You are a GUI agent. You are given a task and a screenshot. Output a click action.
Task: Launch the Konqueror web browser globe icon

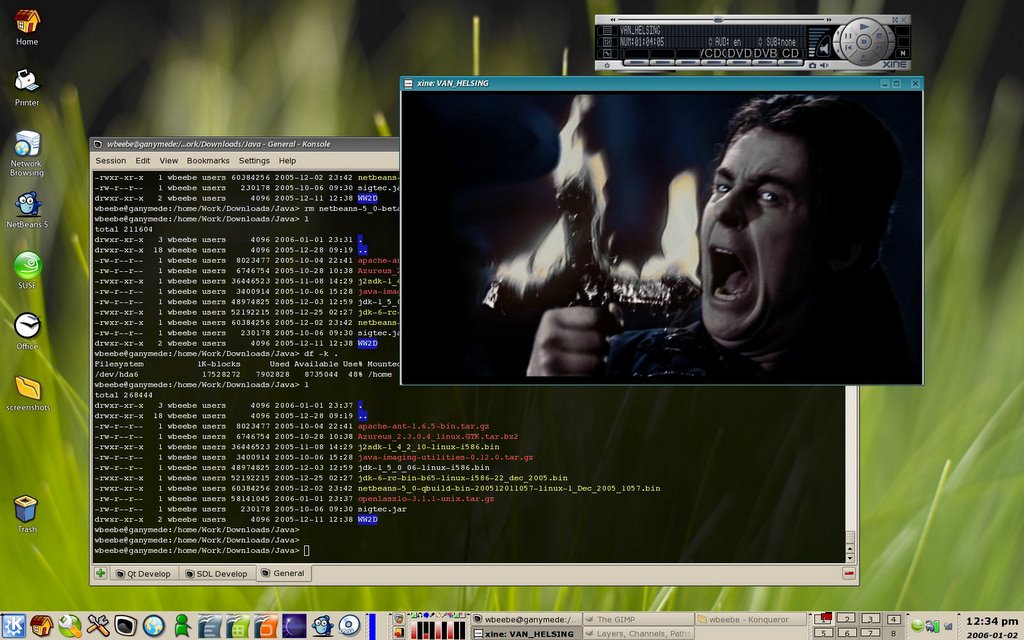153,626
